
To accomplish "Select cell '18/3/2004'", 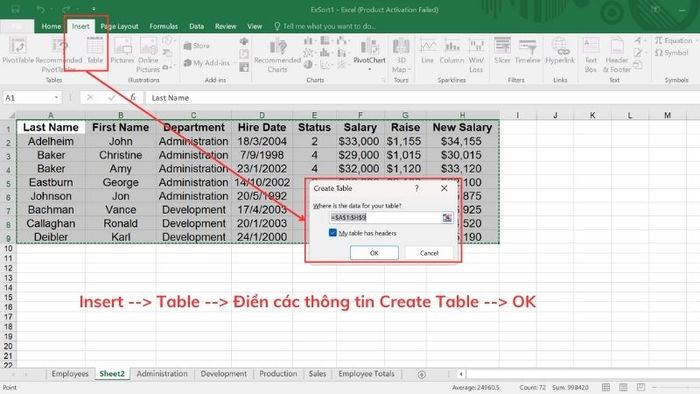I will (262, 141).
